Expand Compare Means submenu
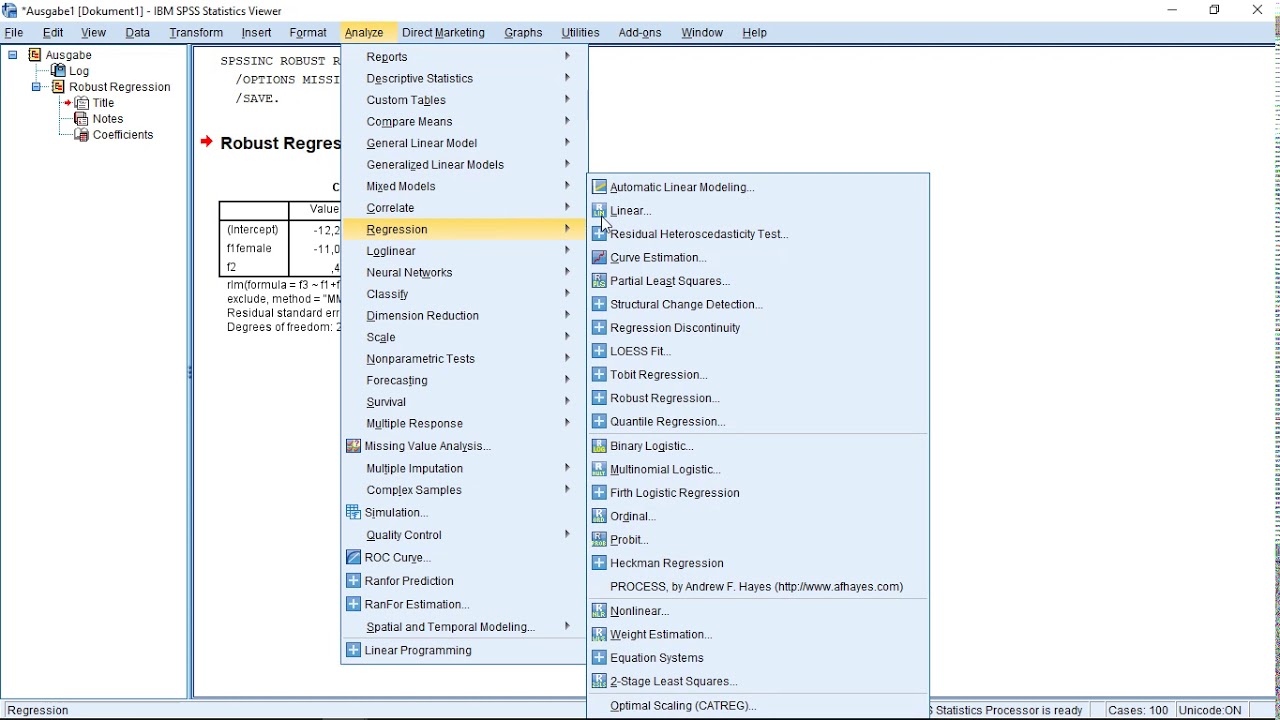Image resolution: width=1280 pixels, height=720 pixels. coord(465,122)
